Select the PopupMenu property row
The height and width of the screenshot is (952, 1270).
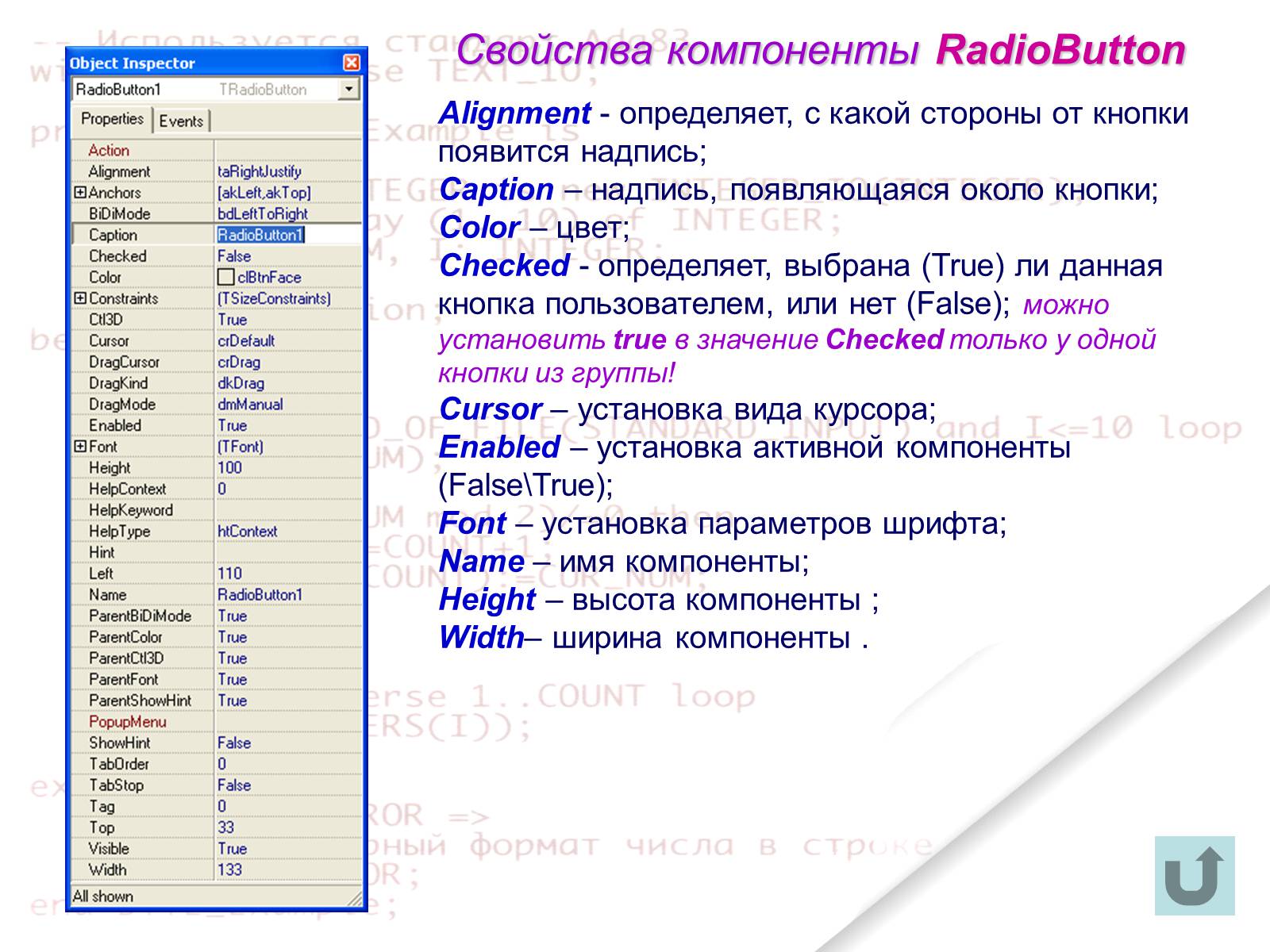(x=216, y=722)
